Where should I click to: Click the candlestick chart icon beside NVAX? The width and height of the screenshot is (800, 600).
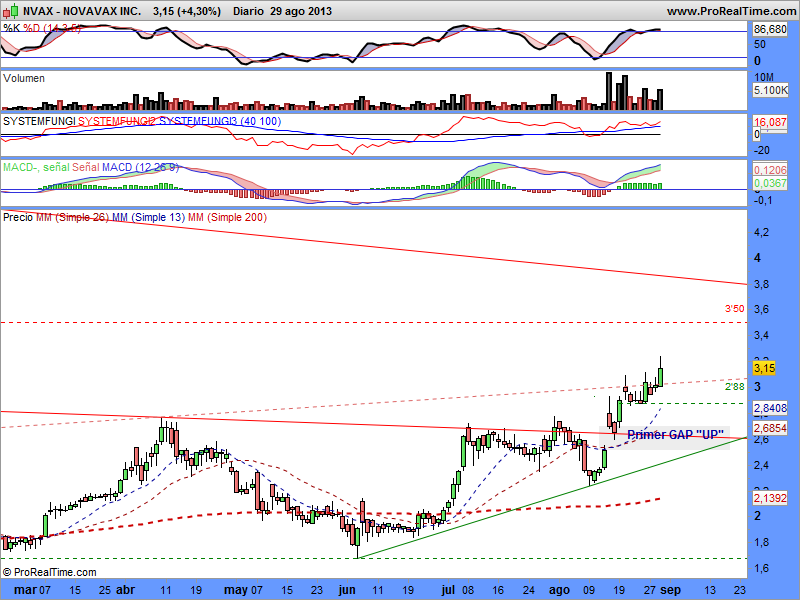click(x=10, y=10)
